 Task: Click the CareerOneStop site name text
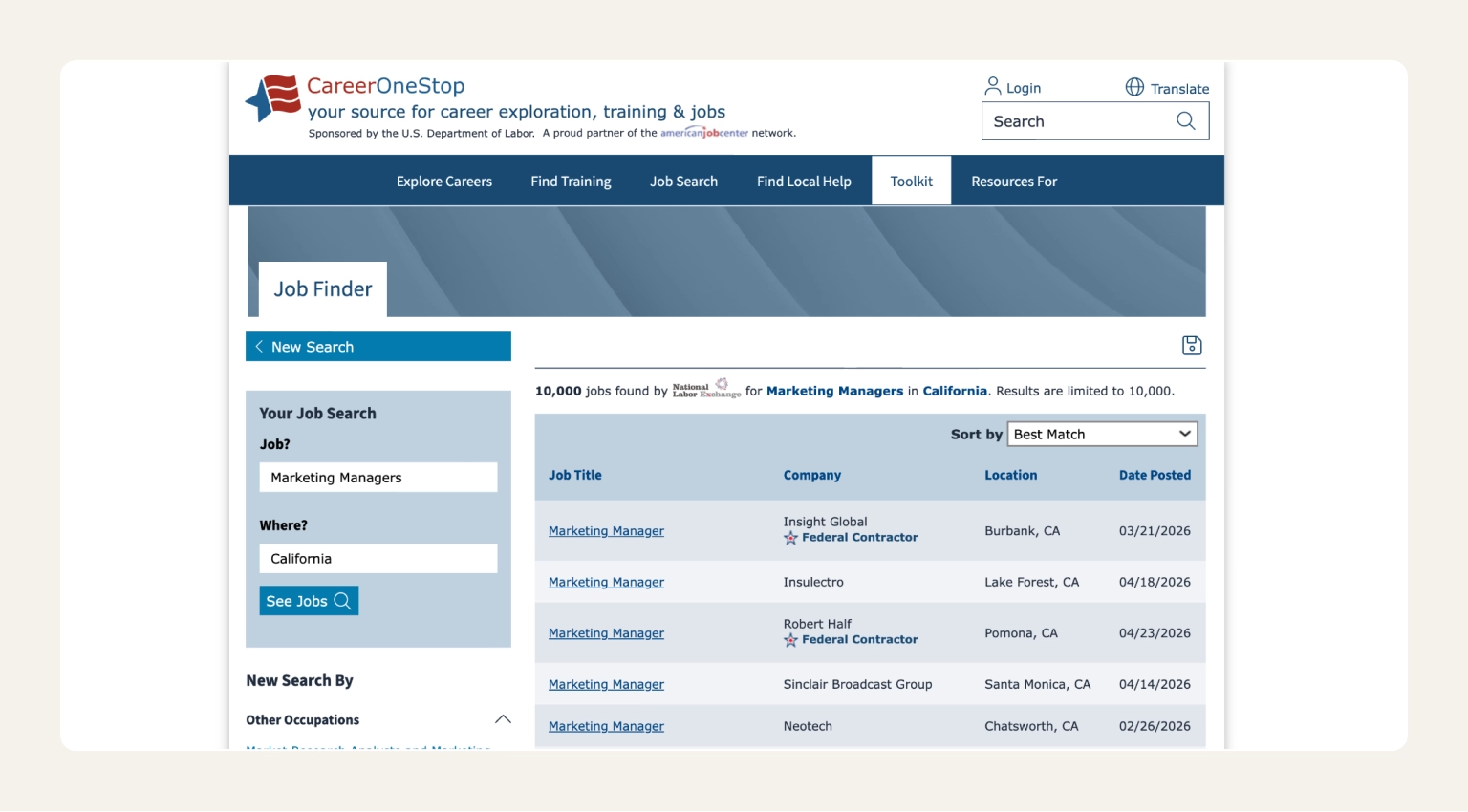pos(385,86)
